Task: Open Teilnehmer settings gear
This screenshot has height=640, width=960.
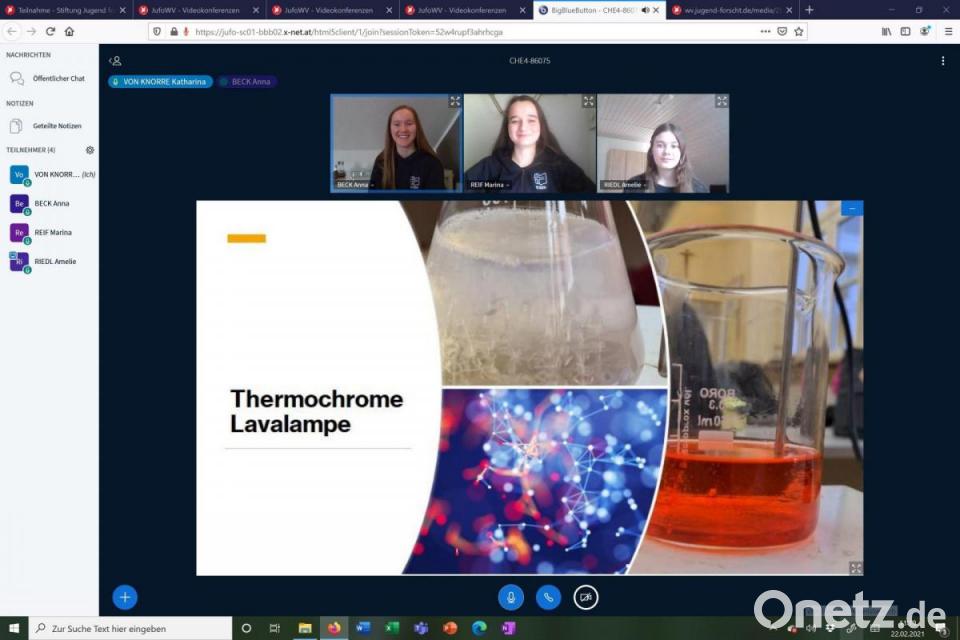Action: point(90,150)
